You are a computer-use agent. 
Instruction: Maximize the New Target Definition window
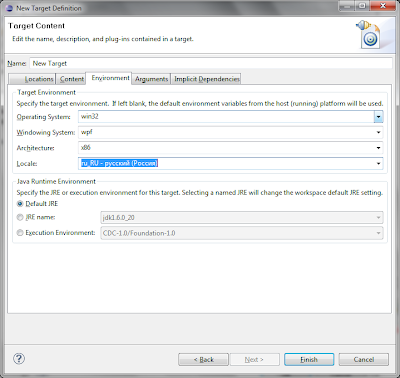click(362, 6)
